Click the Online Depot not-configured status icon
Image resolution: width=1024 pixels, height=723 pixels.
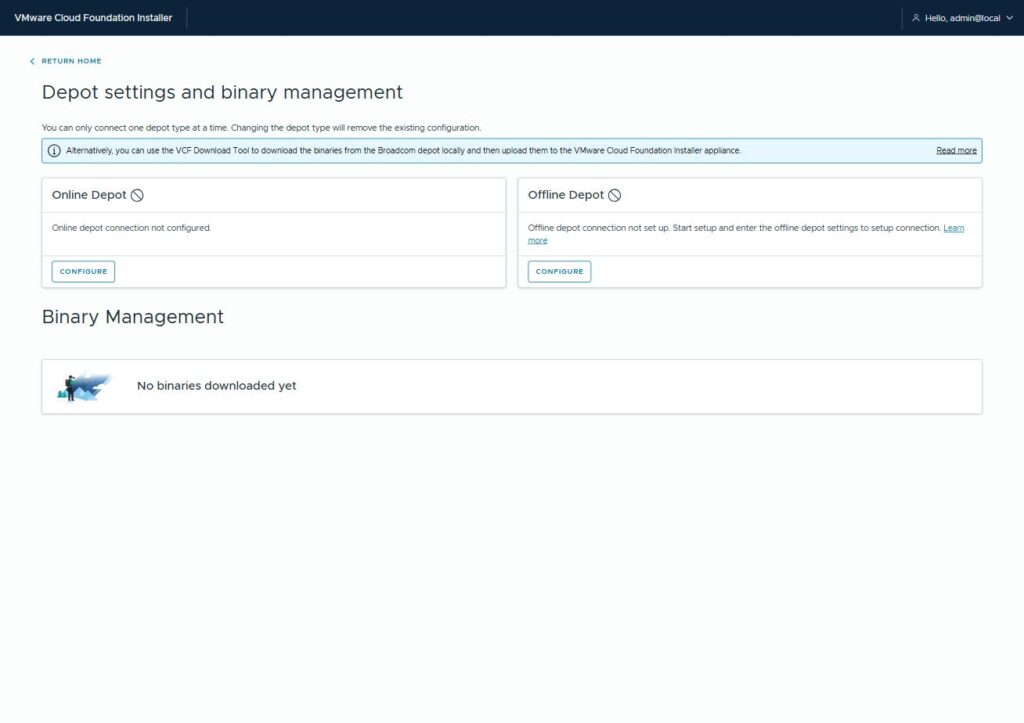(137, 195)
